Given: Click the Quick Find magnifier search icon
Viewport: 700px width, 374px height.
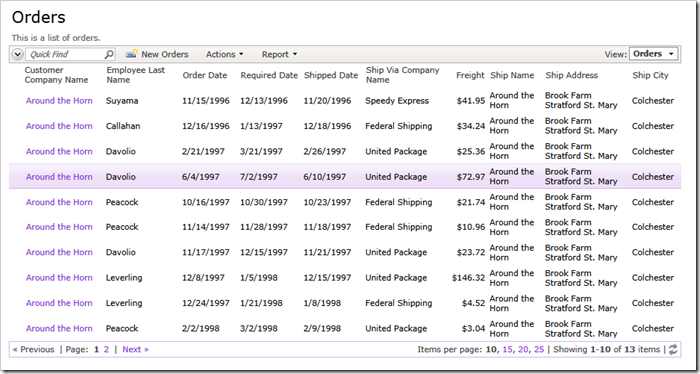Looking at the screenshot, I should tap(109, 54).
